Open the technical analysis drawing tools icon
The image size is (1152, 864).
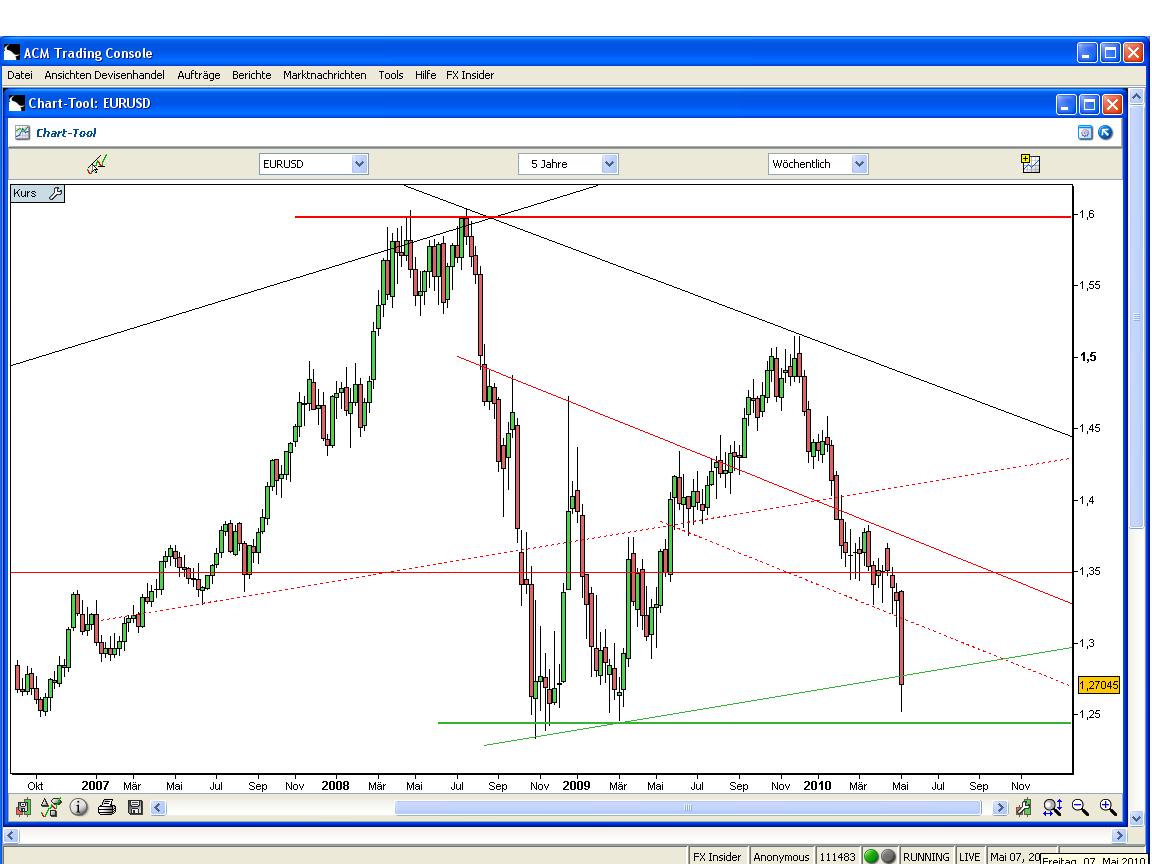tap(51, 808)
